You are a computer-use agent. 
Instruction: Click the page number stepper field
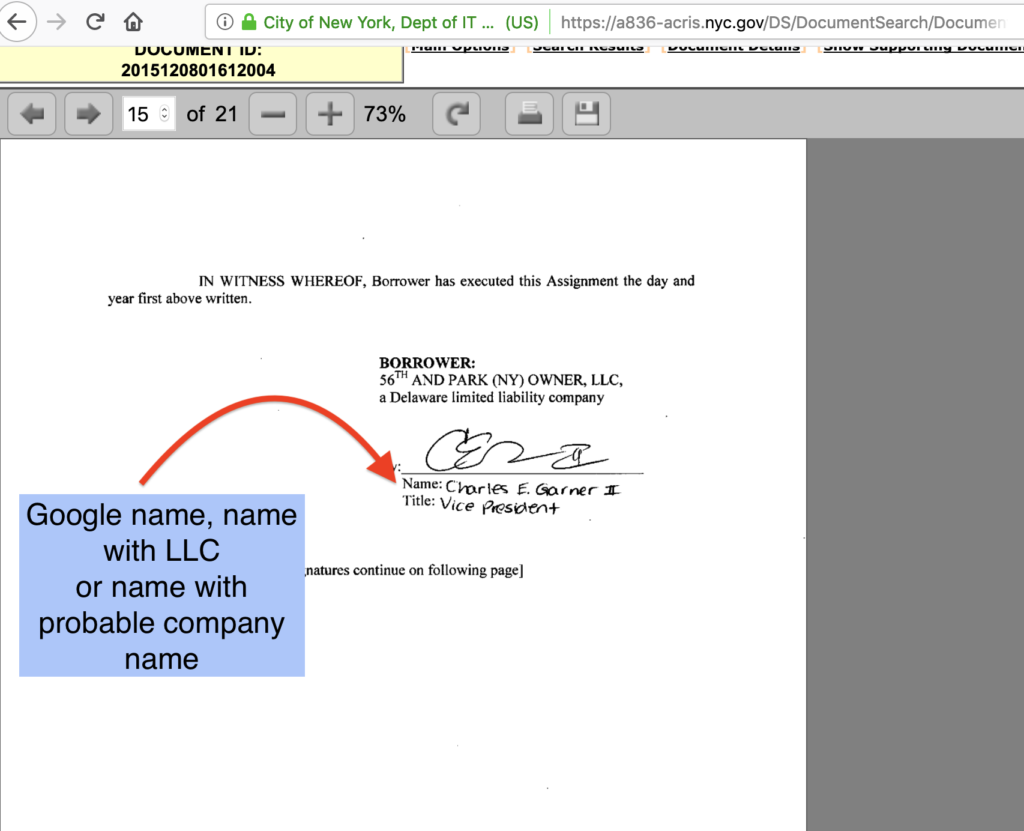click(148, 114)
